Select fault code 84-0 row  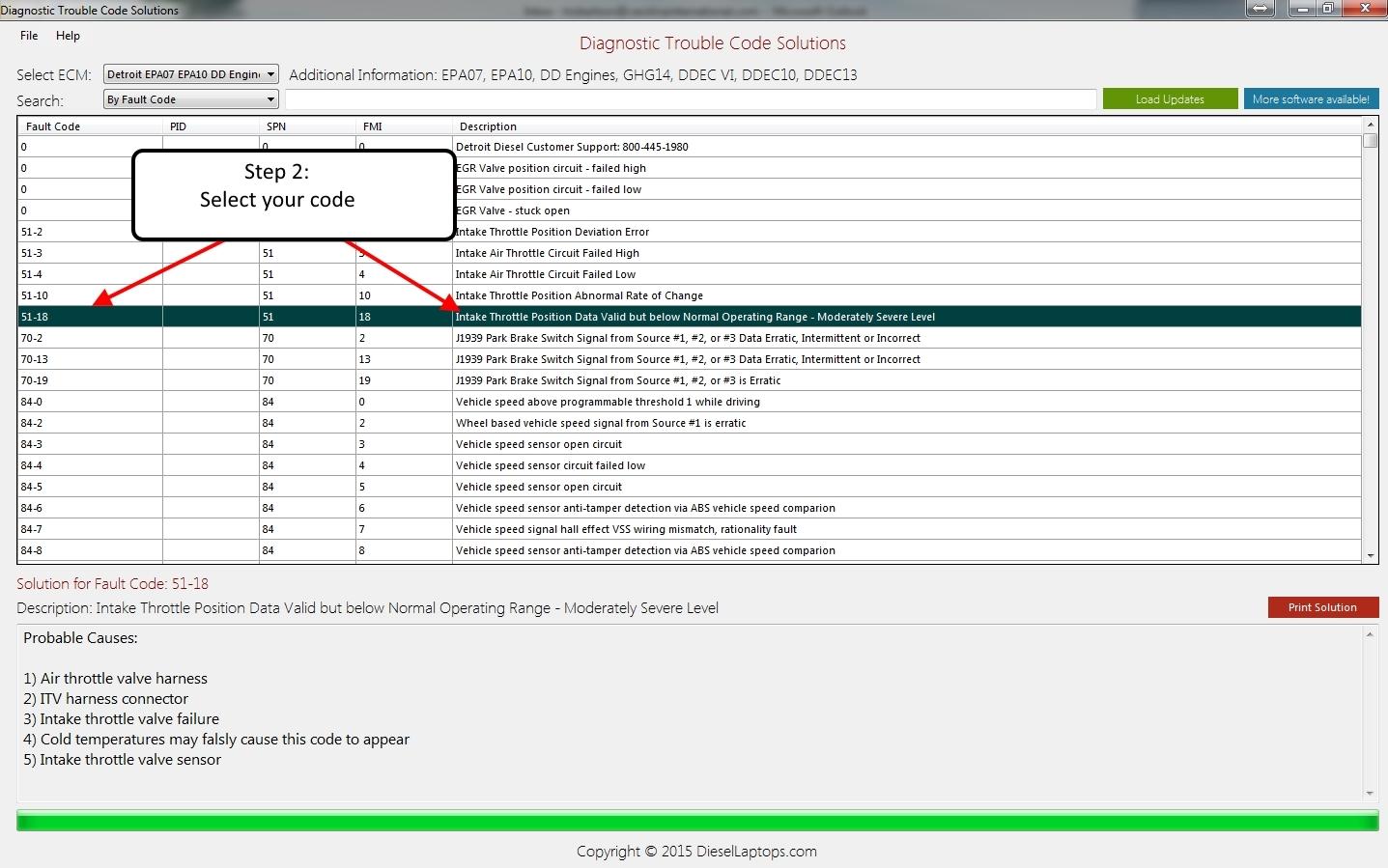pyautogui.click(x=690, y=402)
